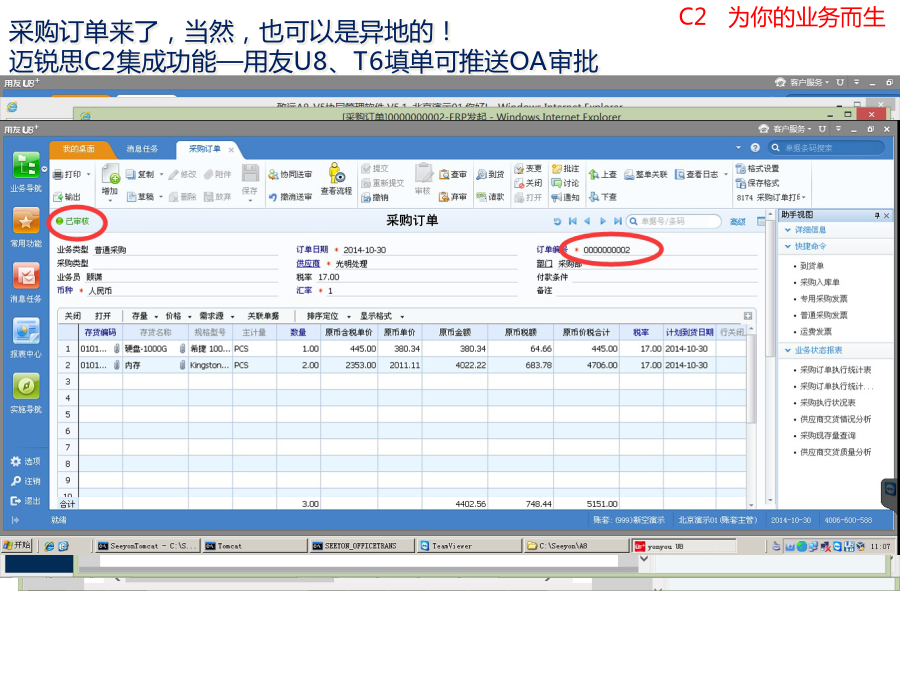Open 查看流程 workflow viewer
The width and height of the screenshot is (900, 675).
(336, 180)
